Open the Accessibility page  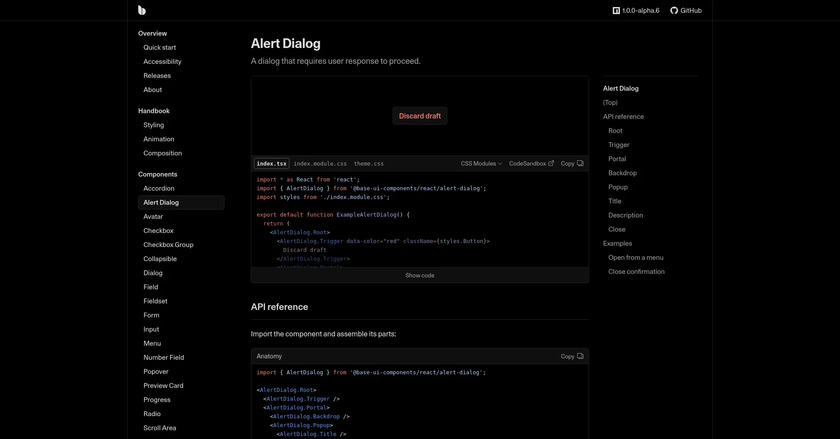[162, 62]
